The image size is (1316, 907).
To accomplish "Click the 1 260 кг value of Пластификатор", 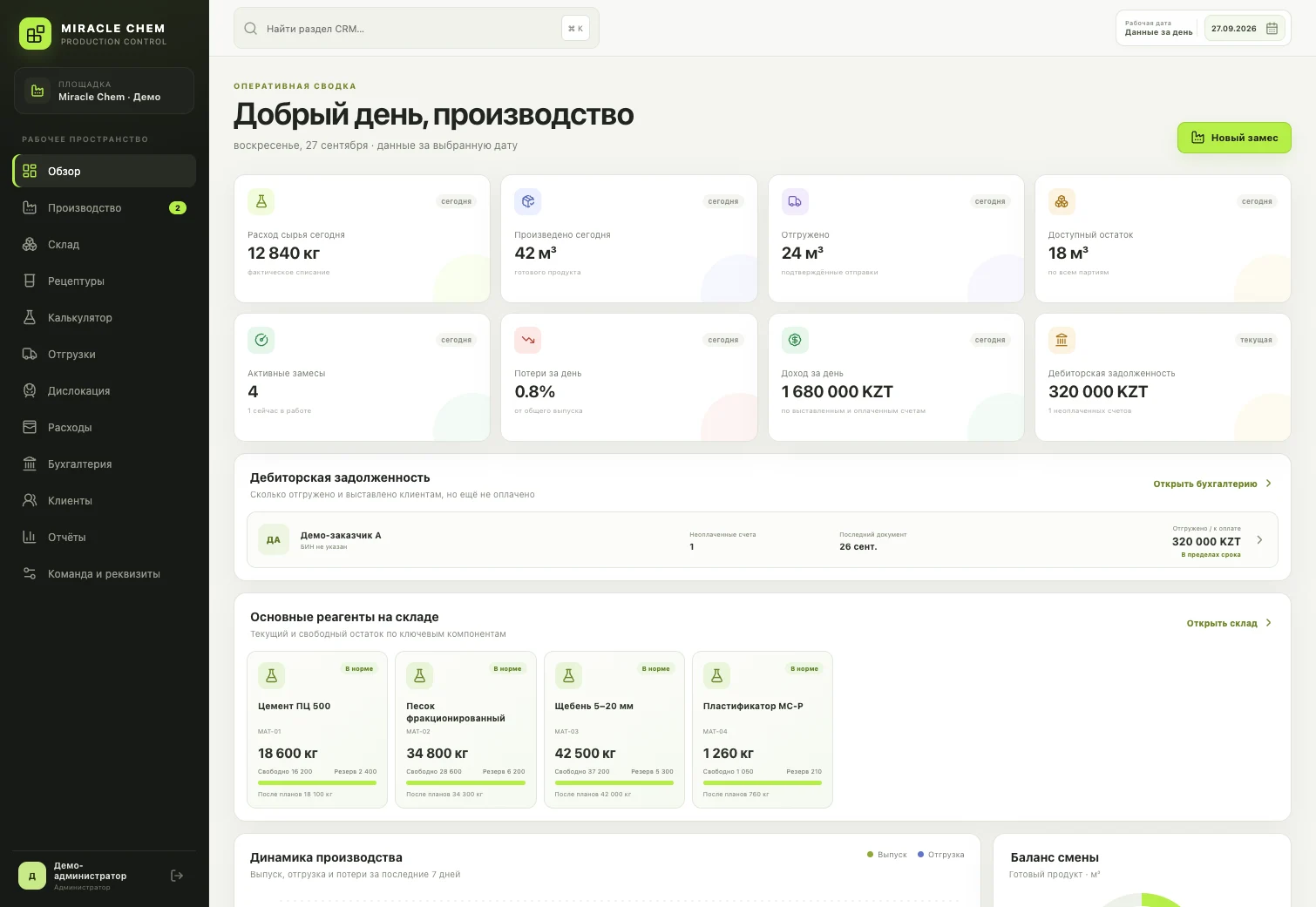I will (729, 753).
